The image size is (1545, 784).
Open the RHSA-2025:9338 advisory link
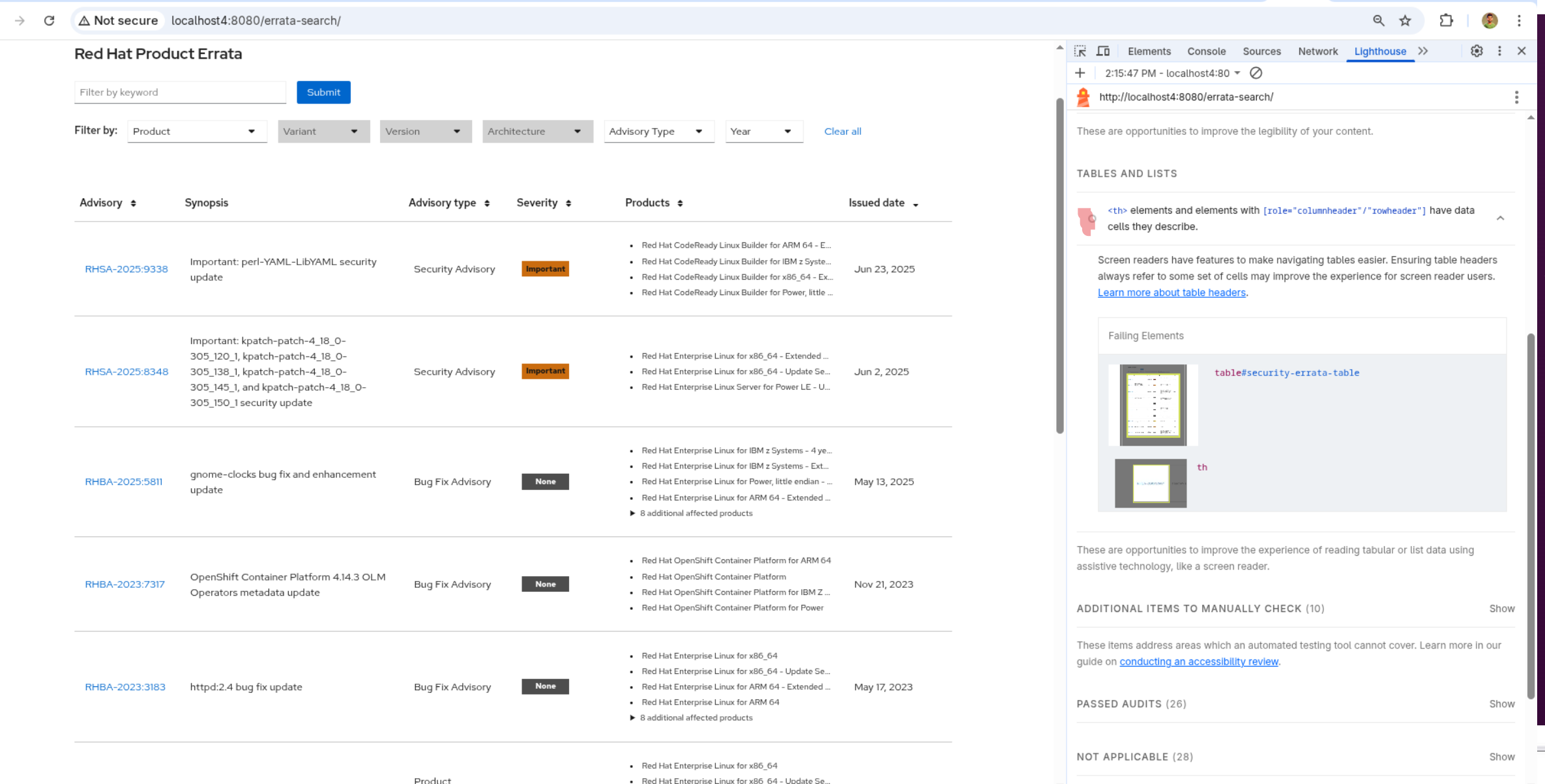tap(126, 269)
